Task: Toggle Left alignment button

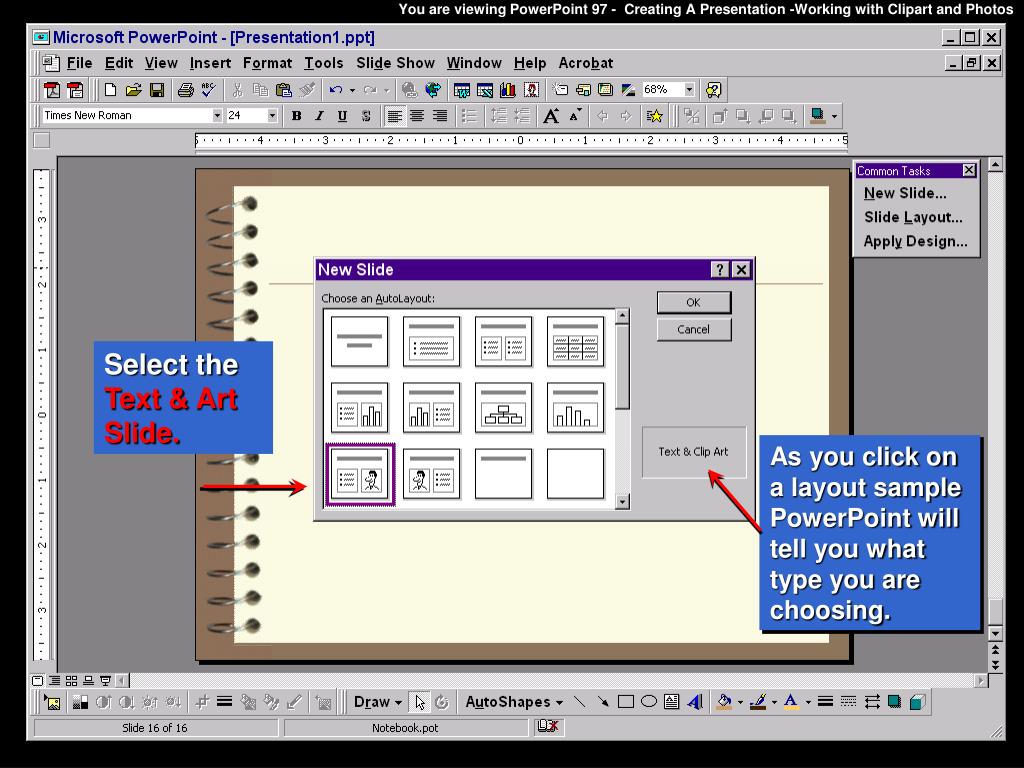Action: (394, 116)
